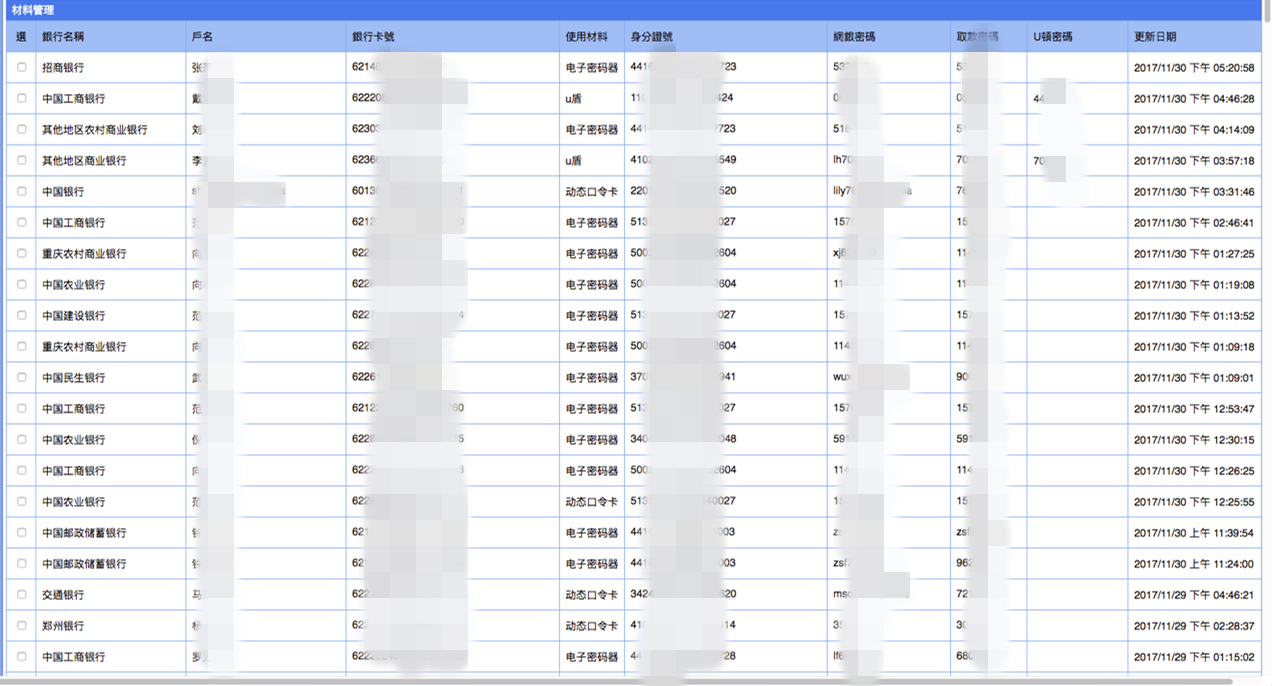Click the 戶名 column header
Screen dimensions: 1272x686
[x=202, y=37]
